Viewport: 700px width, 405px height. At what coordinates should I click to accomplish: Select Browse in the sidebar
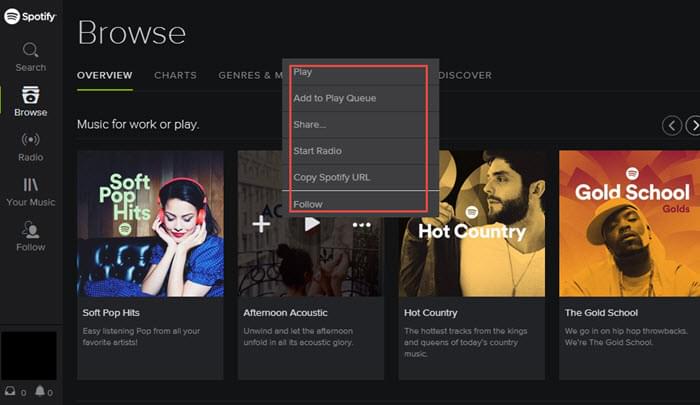click(x=30, y=101)
